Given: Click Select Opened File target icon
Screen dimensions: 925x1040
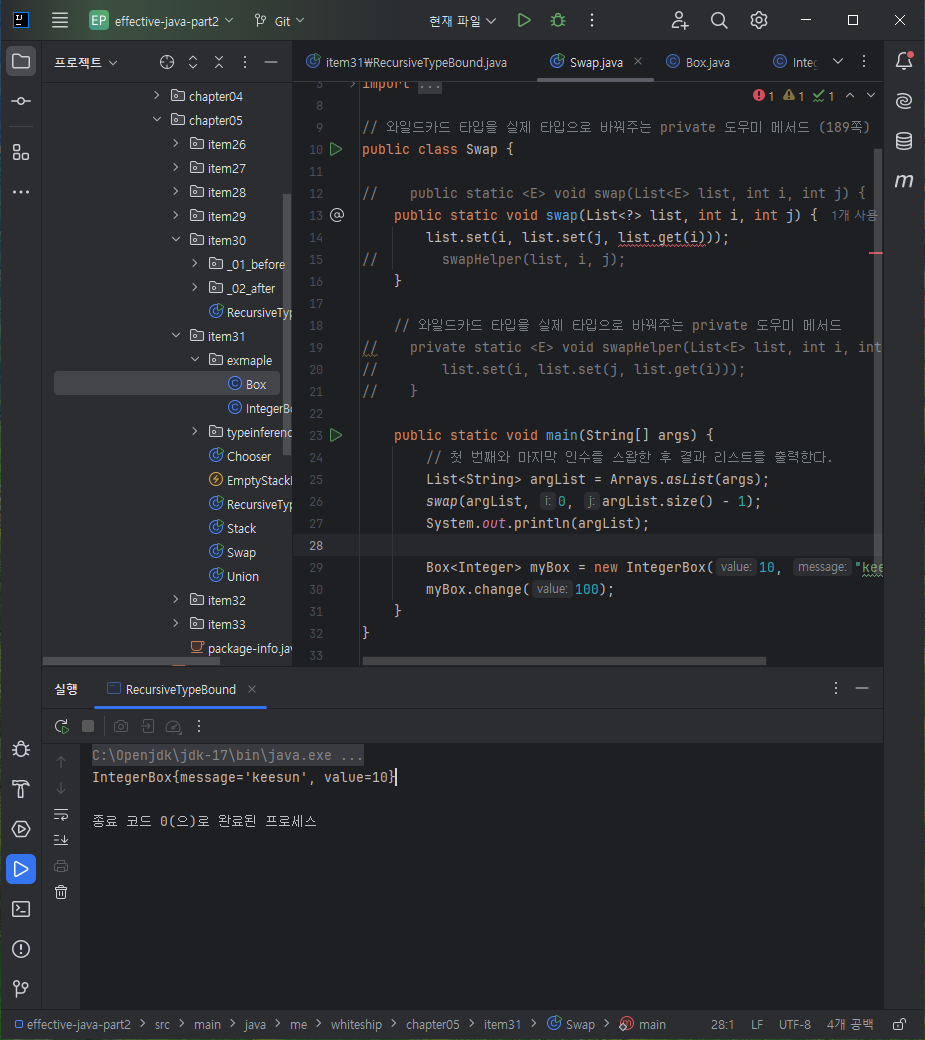Looking at the screenshot, I should [x=167, y=62].
